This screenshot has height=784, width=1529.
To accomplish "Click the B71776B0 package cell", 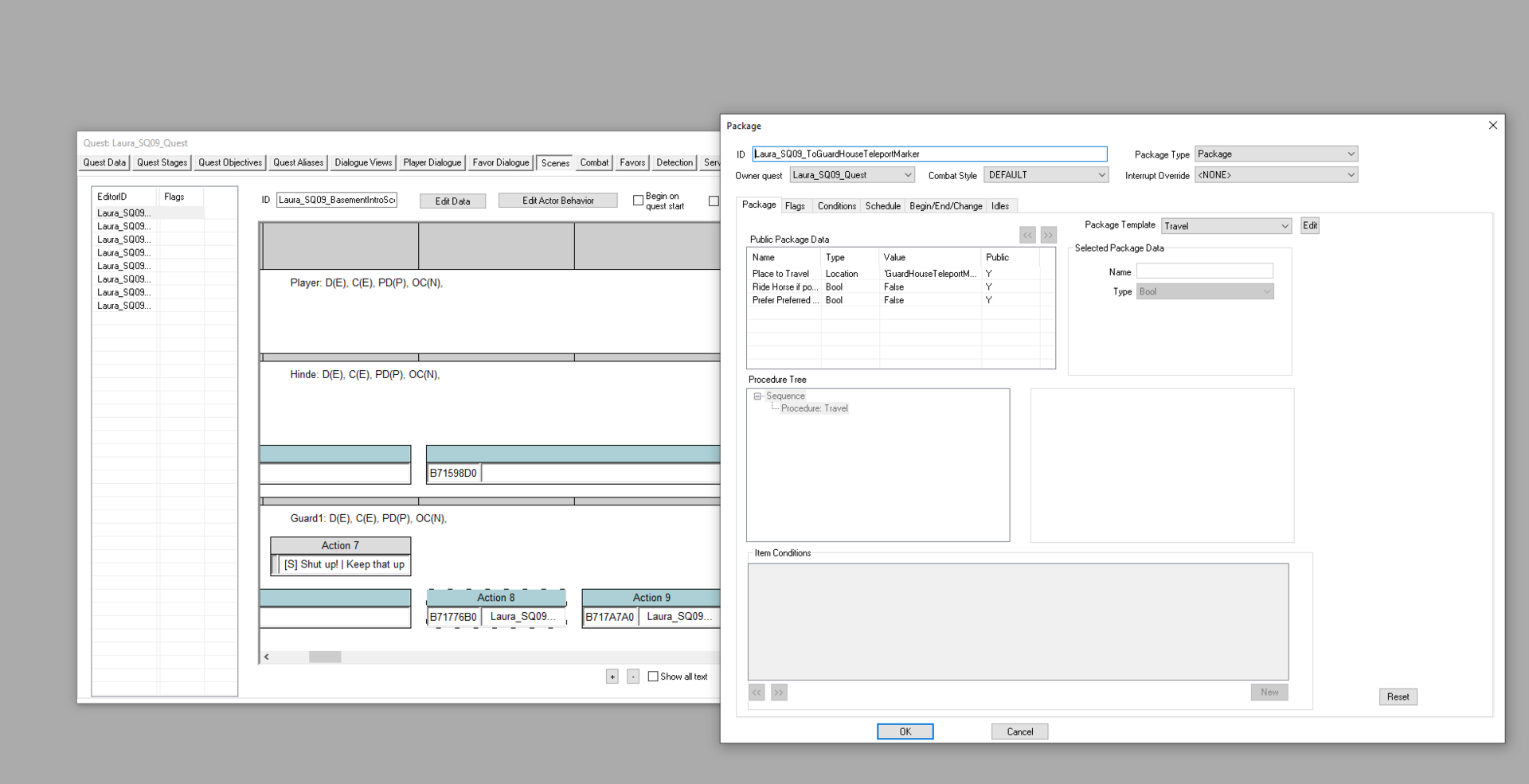I will point(453,617).
